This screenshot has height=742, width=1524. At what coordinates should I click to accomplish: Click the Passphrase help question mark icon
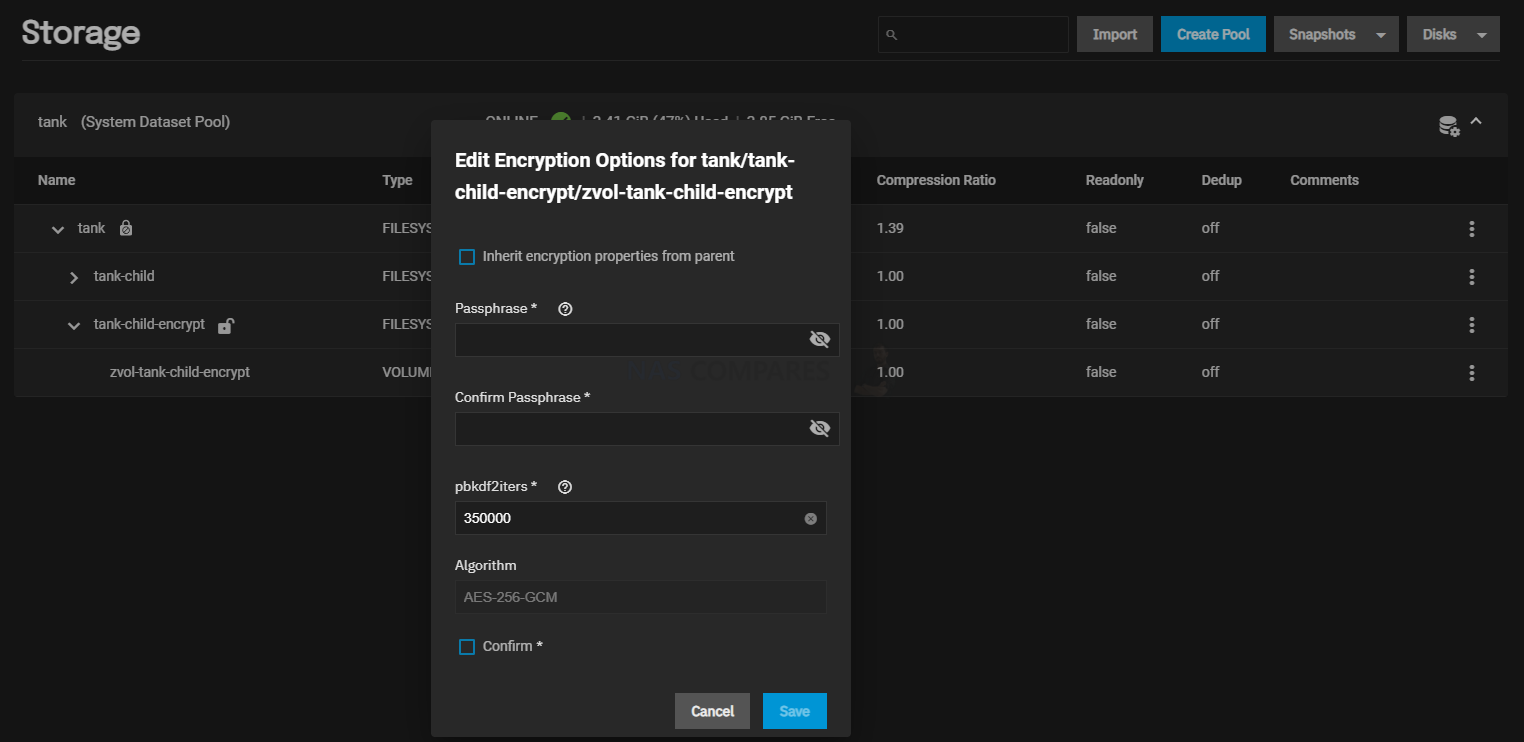tap(565, 309)
